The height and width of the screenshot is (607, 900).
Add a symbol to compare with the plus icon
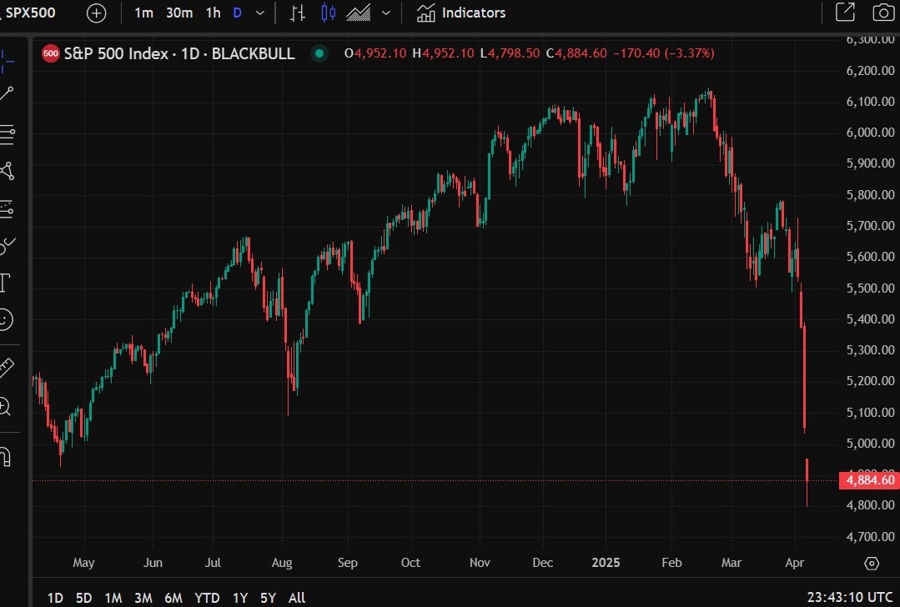[x=96, y=13]
